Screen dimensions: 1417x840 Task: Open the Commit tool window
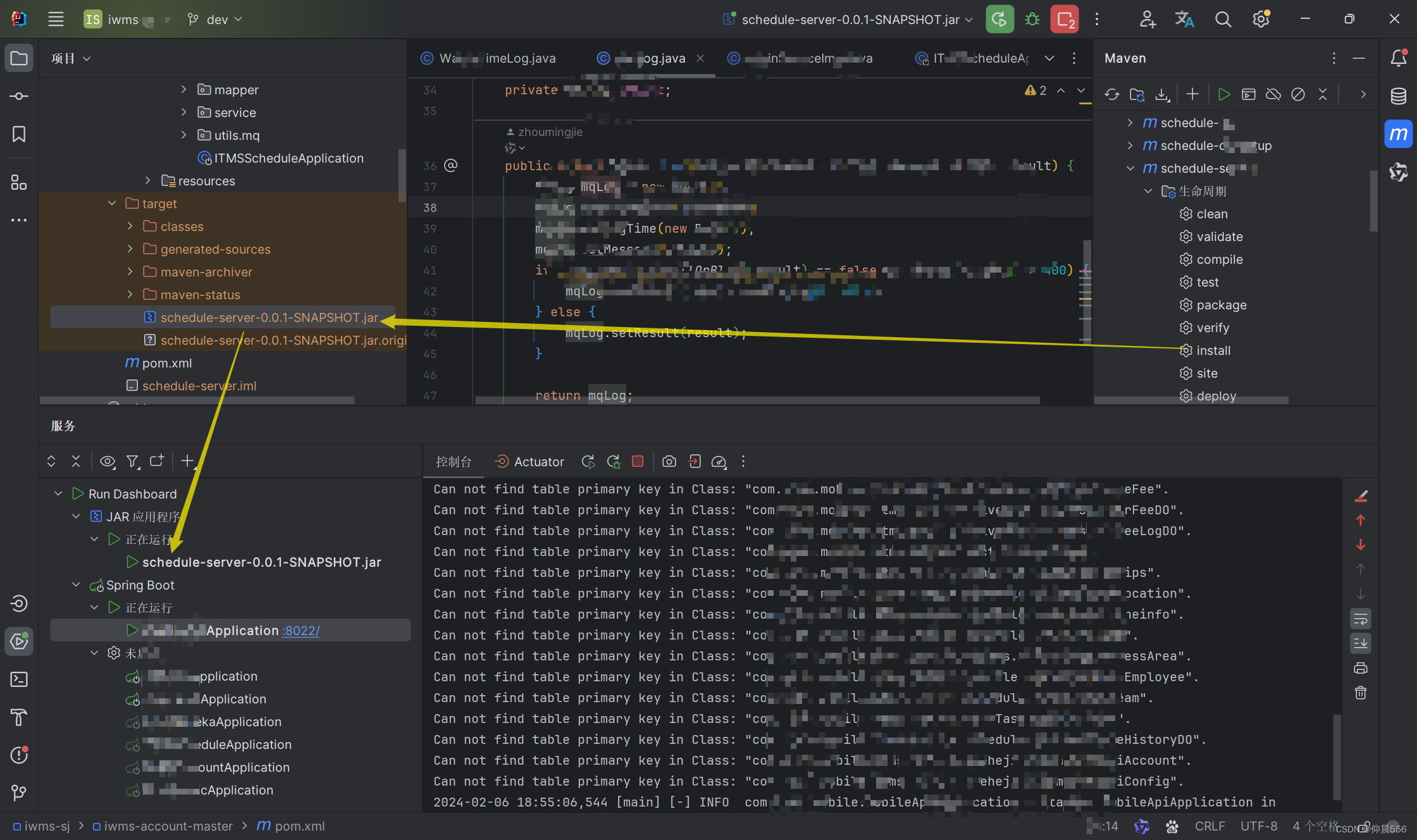pos(19,96)
